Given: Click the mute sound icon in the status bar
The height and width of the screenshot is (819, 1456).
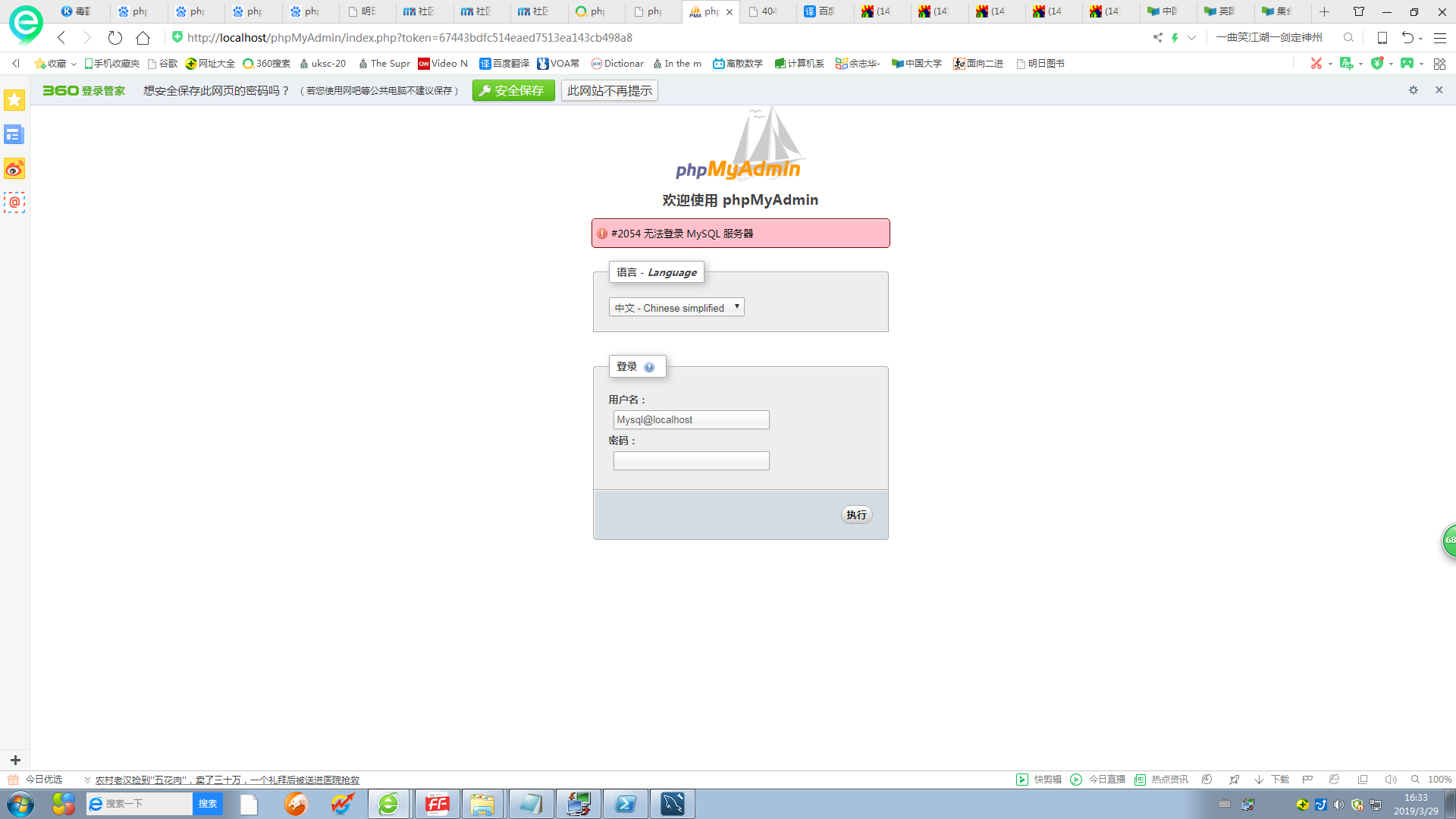Looking at the screenshot, I should pos(1390,780).
